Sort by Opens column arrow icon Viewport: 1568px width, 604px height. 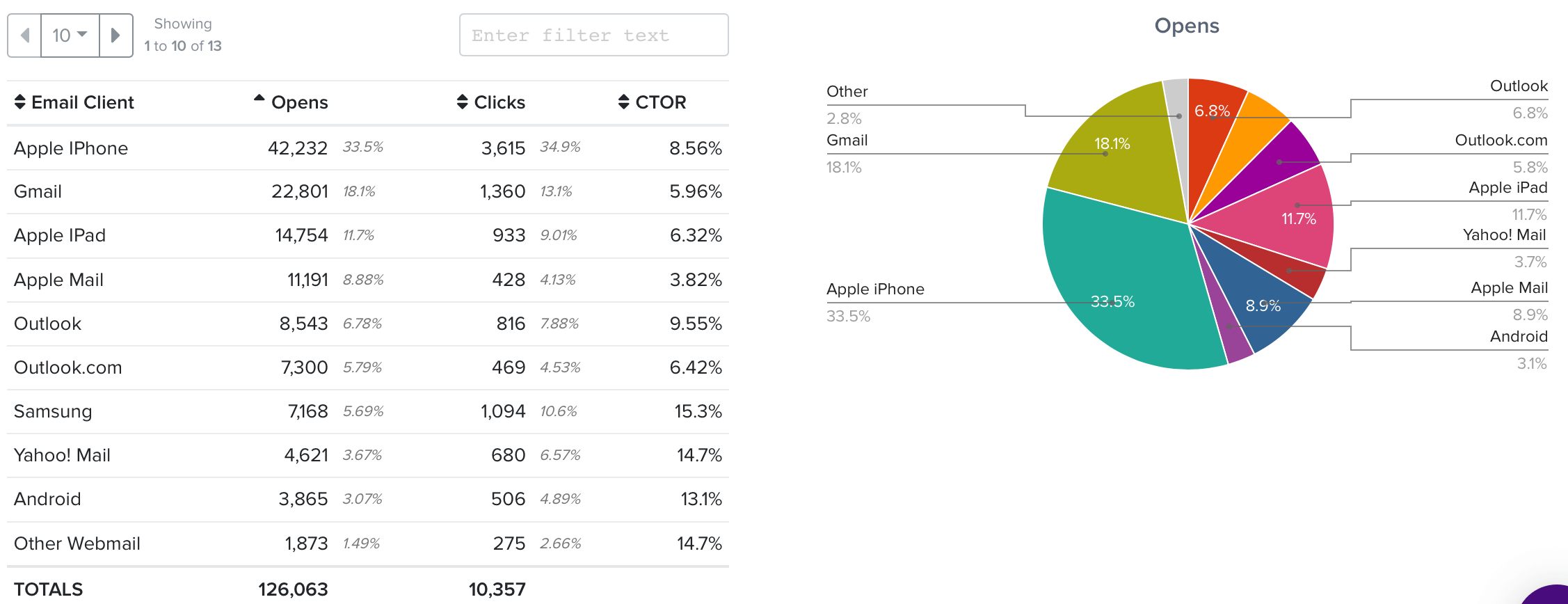click(x=259, y=99)
